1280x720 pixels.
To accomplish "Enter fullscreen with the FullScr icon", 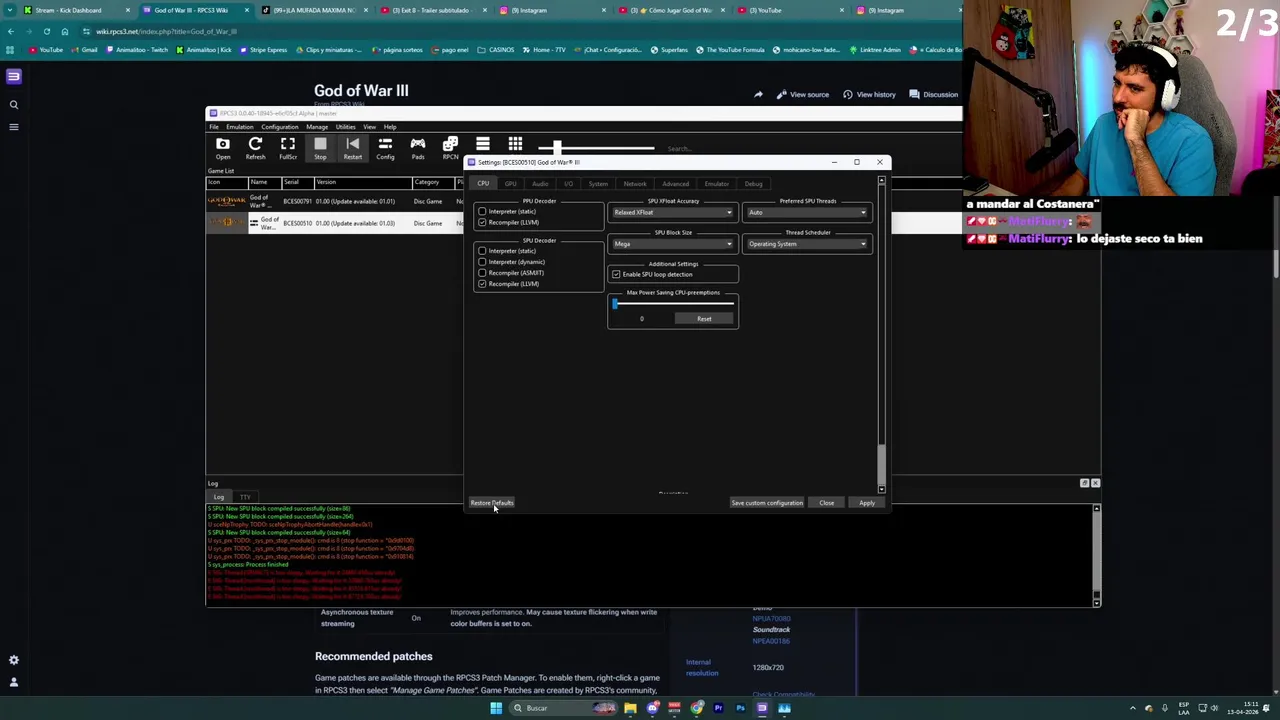I will pyautogui.click(x=288, y=148).
